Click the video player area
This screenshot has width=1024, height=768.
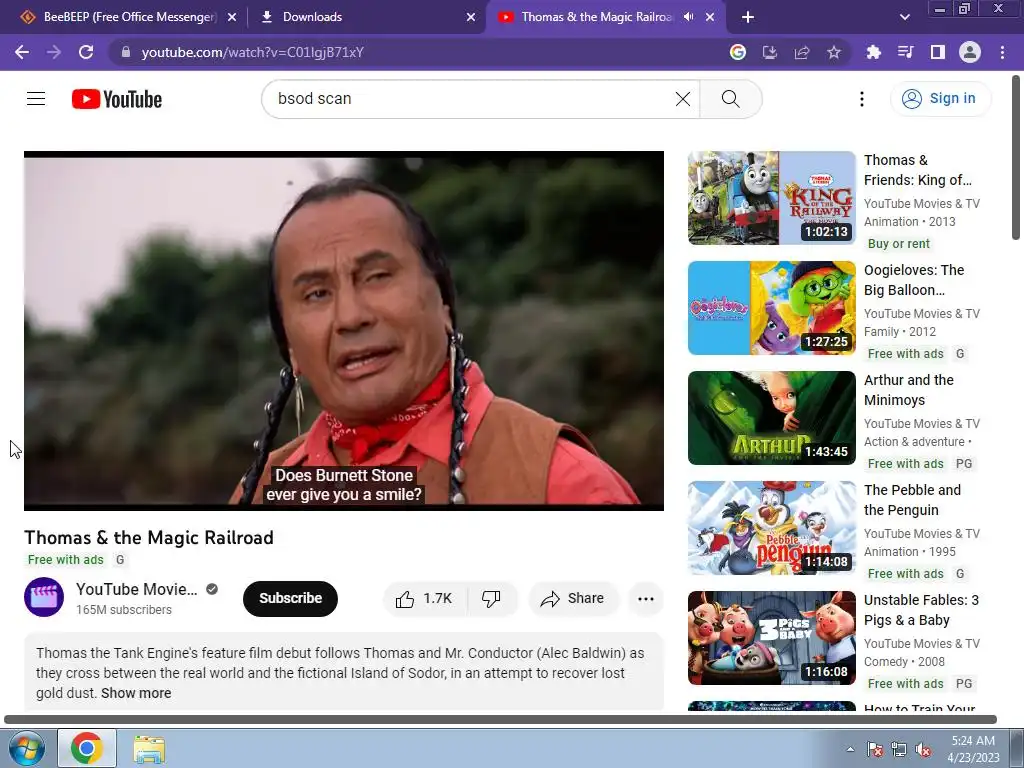tap(344, 331)
